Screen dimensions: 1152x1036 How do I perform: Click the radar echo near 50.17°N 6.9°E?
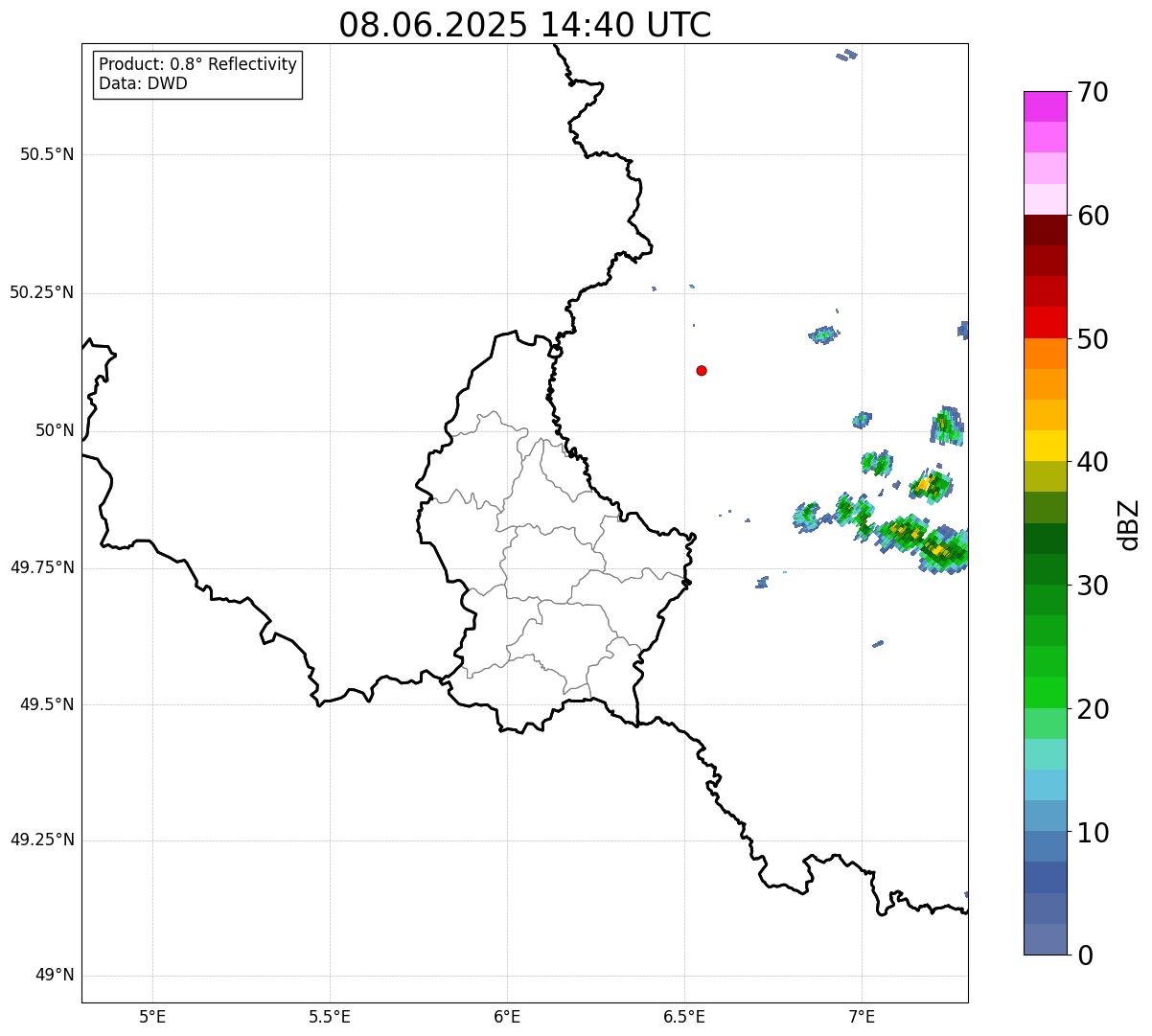823,334
